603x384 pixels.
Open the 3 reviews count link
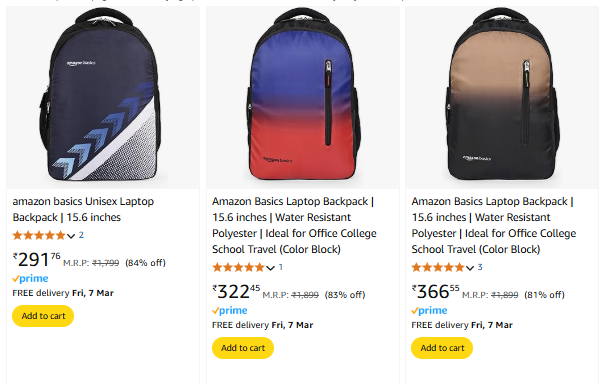click(x=480, y=267)
